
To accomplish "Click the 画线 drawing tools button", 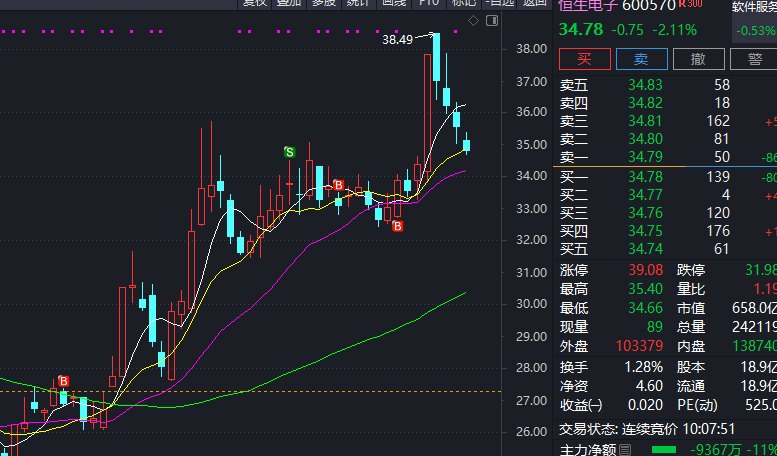I will pyautogui.click(x=394, y=2).
